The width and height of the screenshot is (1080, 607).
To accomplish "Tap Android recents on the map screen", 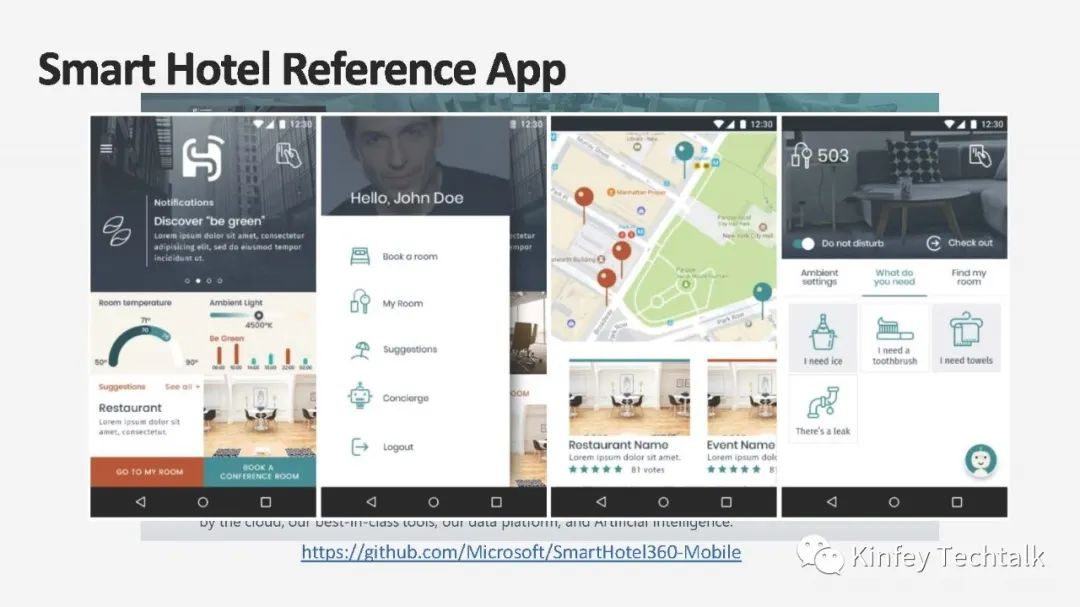I will coord(726,502).
